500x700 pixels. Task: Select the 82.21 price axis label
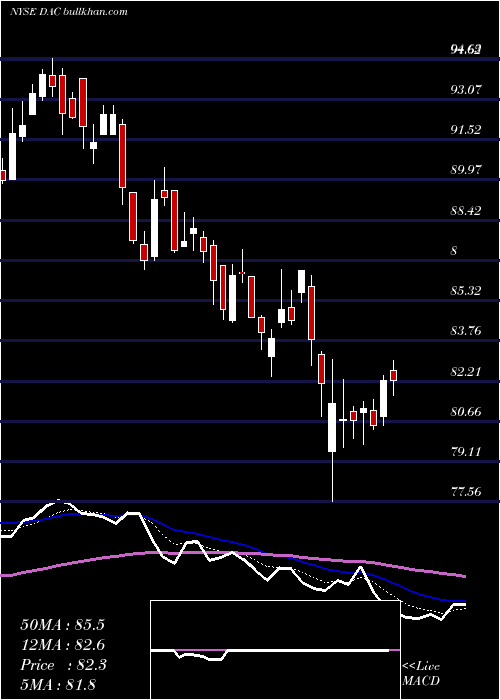pyautogui.click(x=466, y=371)
